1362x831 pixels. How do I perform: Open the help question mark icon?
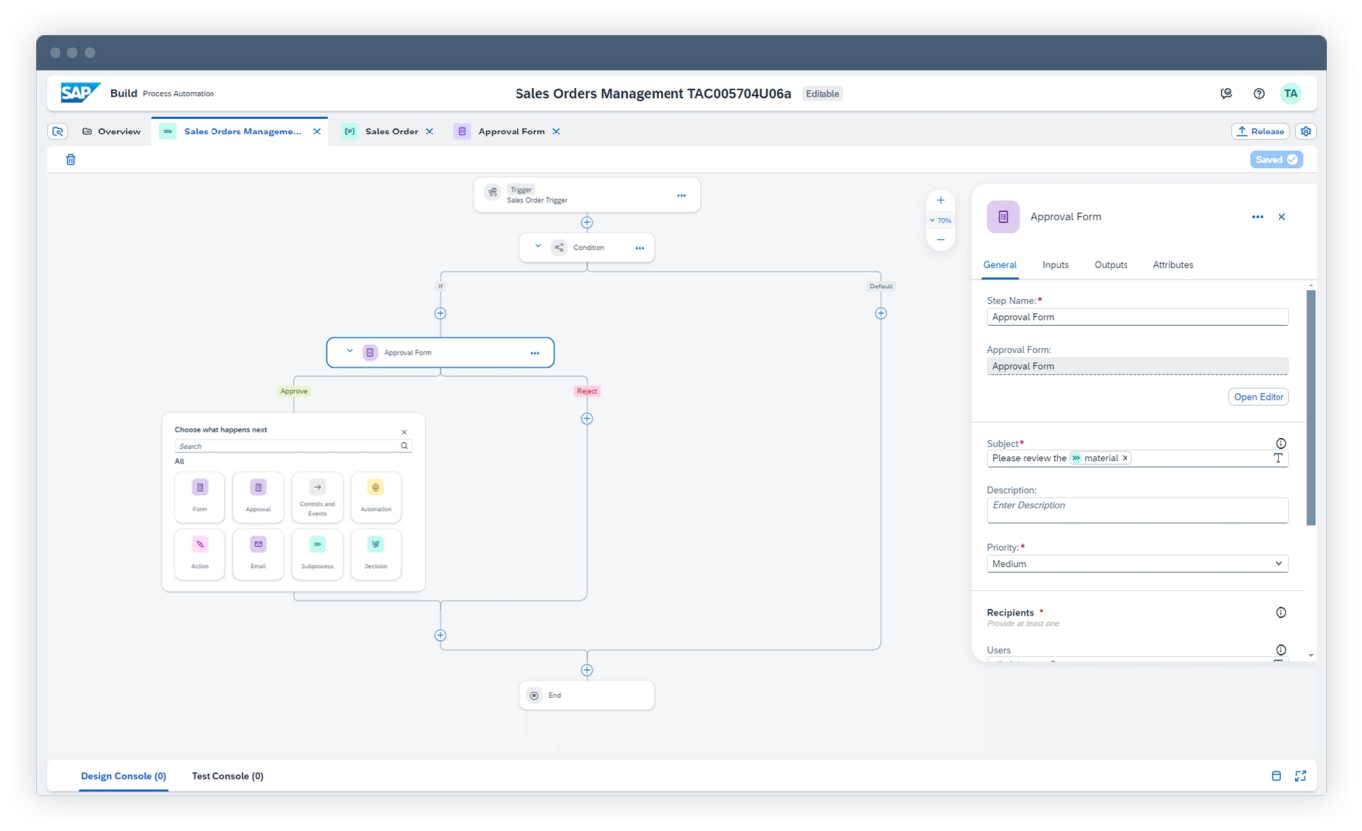pos(1259,94)
